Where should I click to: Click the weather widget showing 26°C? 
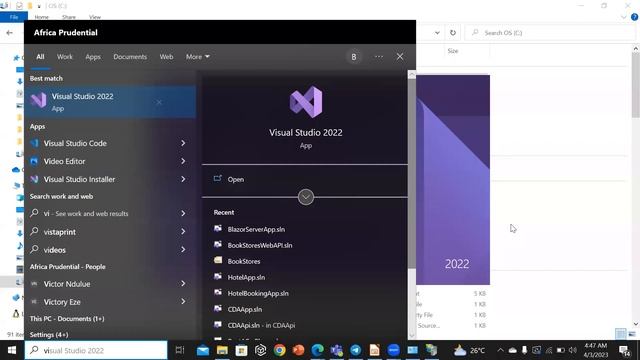click(469, 350)
